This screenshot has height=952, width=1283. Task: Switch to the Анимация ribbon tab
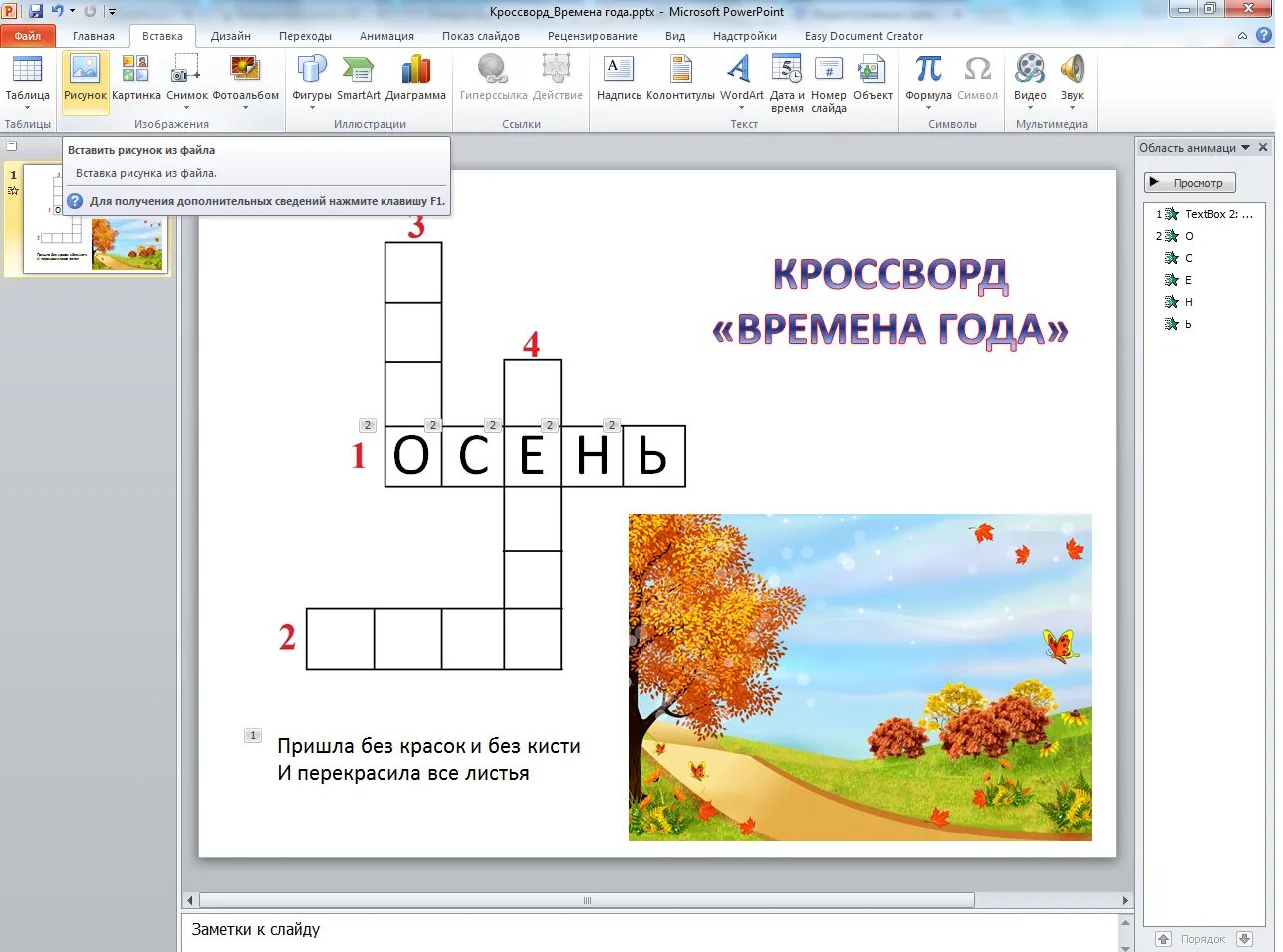[386, 35]
